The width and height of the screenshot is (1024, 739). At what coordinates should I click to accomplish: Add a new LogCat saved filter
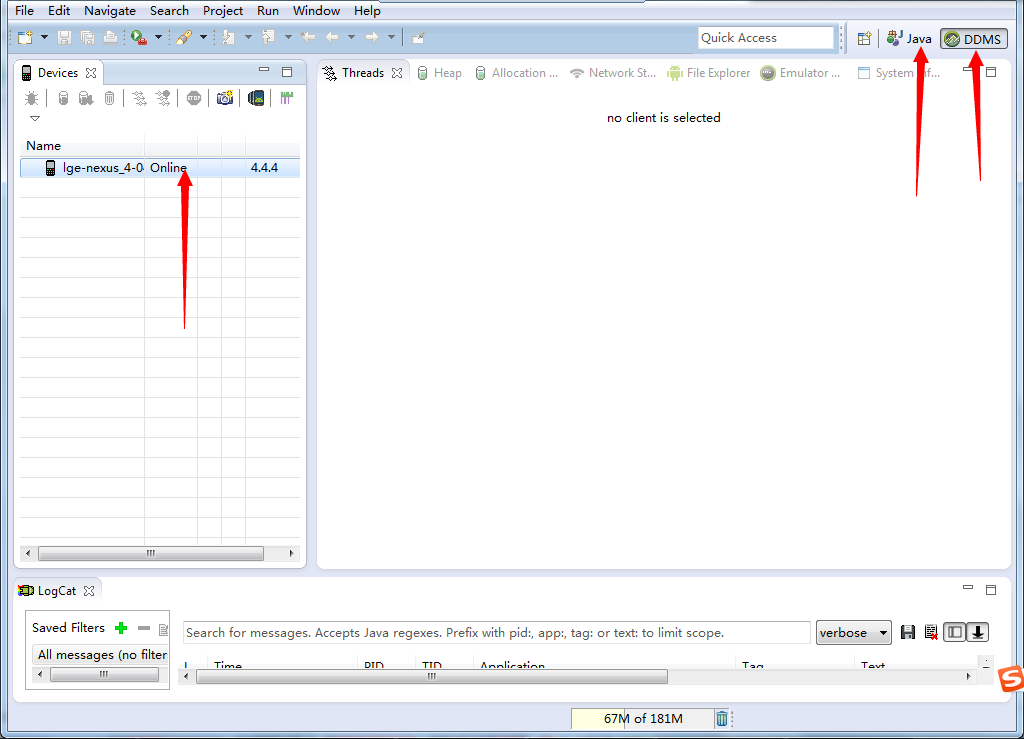(x=121, y=628)
